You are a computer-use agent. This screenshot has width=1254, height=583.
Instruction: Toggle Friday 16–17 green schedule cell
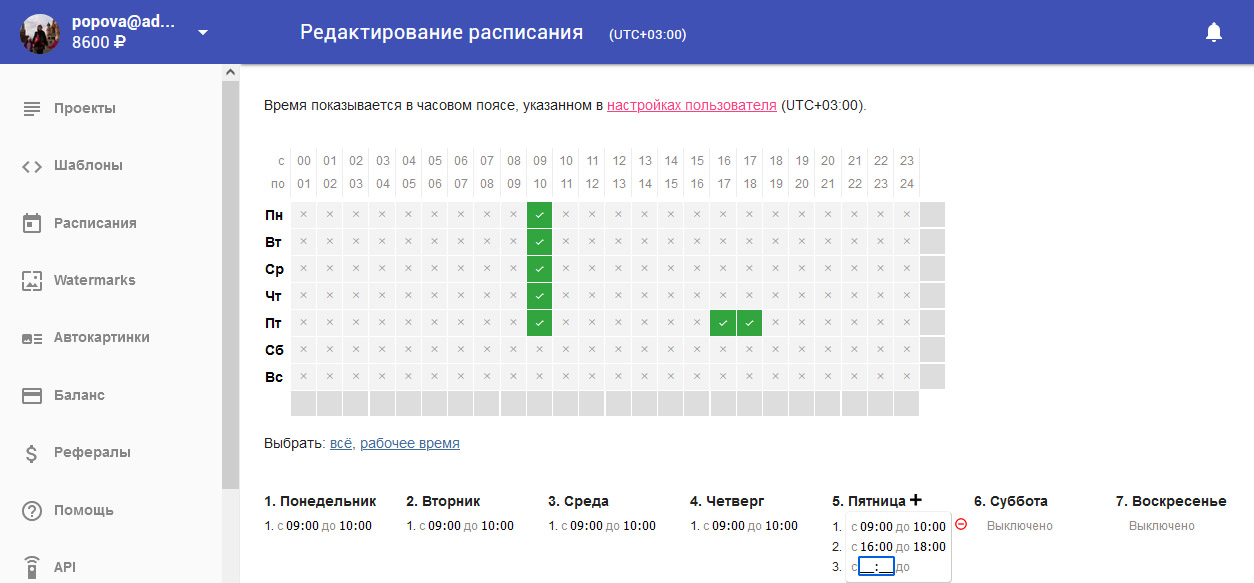(723, 323)
